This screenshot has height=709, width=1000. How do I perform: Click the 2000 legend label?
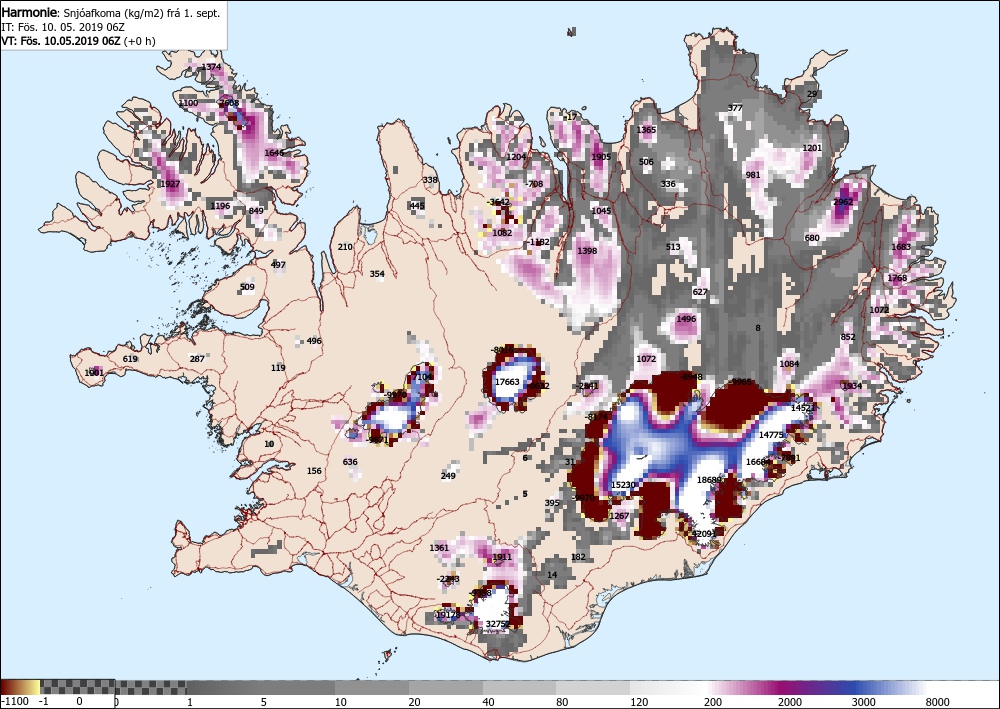coord(790,701)
